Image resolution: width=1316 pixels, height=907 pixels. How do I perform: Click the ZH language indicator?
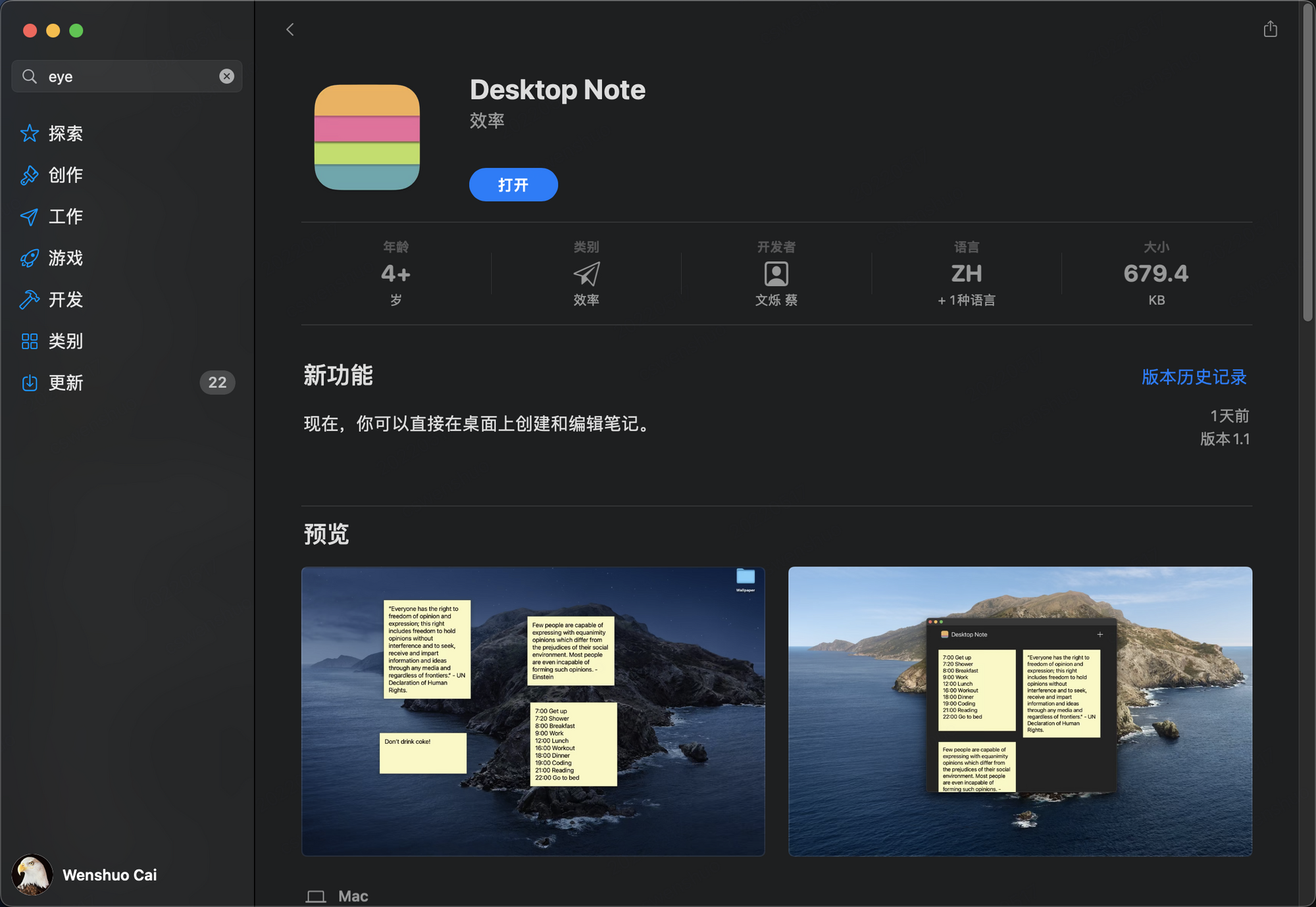pos(967,274)
